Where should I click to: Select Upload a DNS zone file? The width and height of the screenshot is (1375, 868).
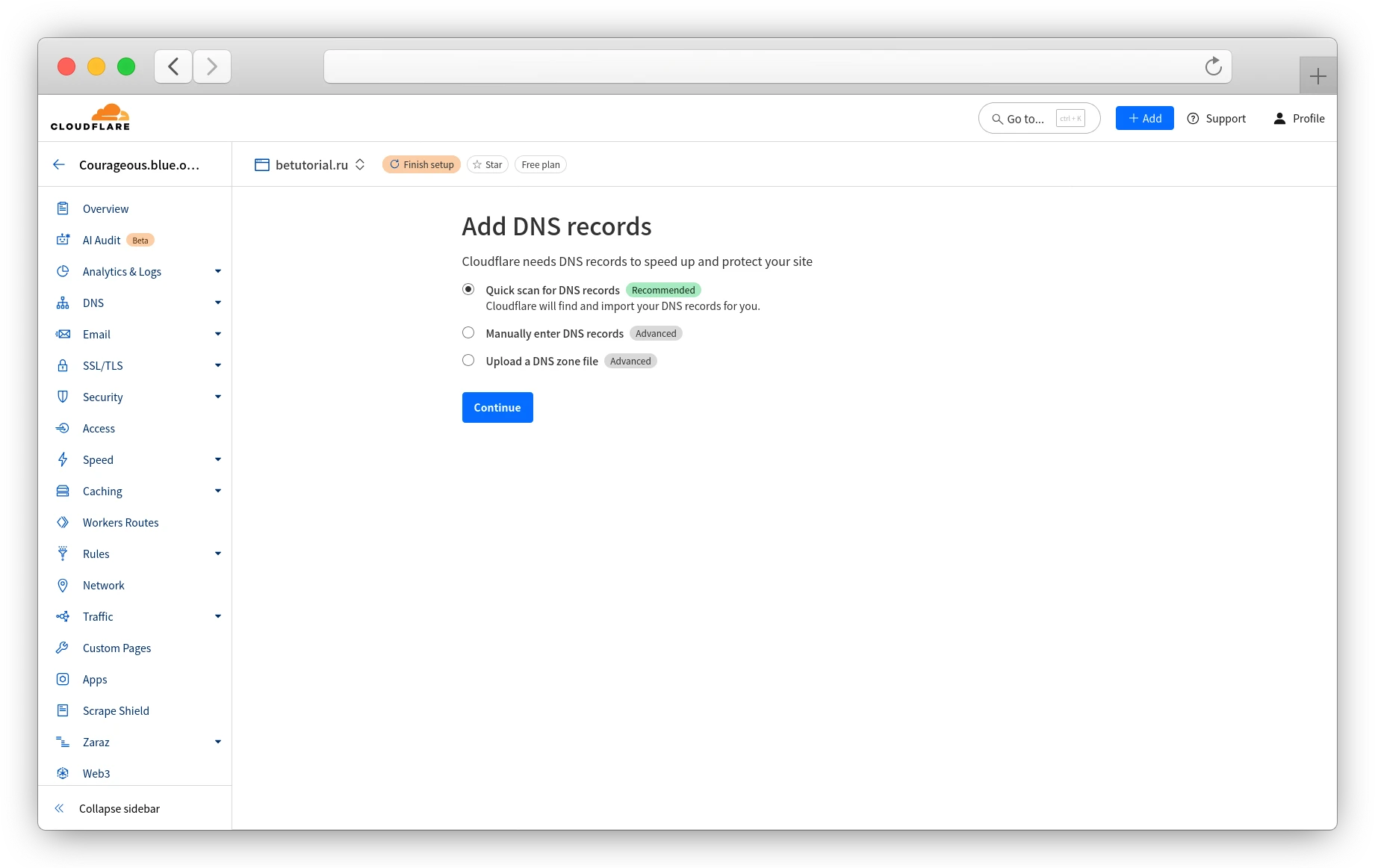pyautogui.click(x=468, y=360)
